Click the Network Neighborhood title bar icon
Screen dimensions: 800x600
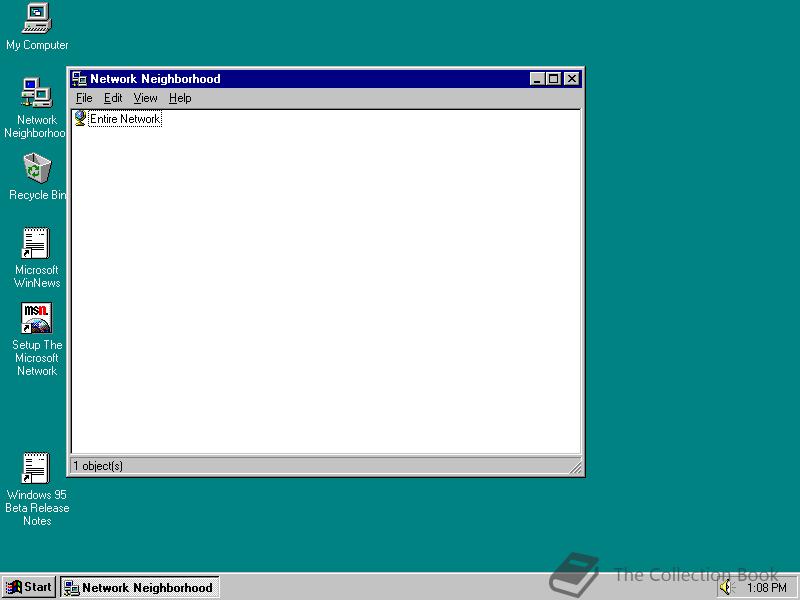[x=79, y=79]
